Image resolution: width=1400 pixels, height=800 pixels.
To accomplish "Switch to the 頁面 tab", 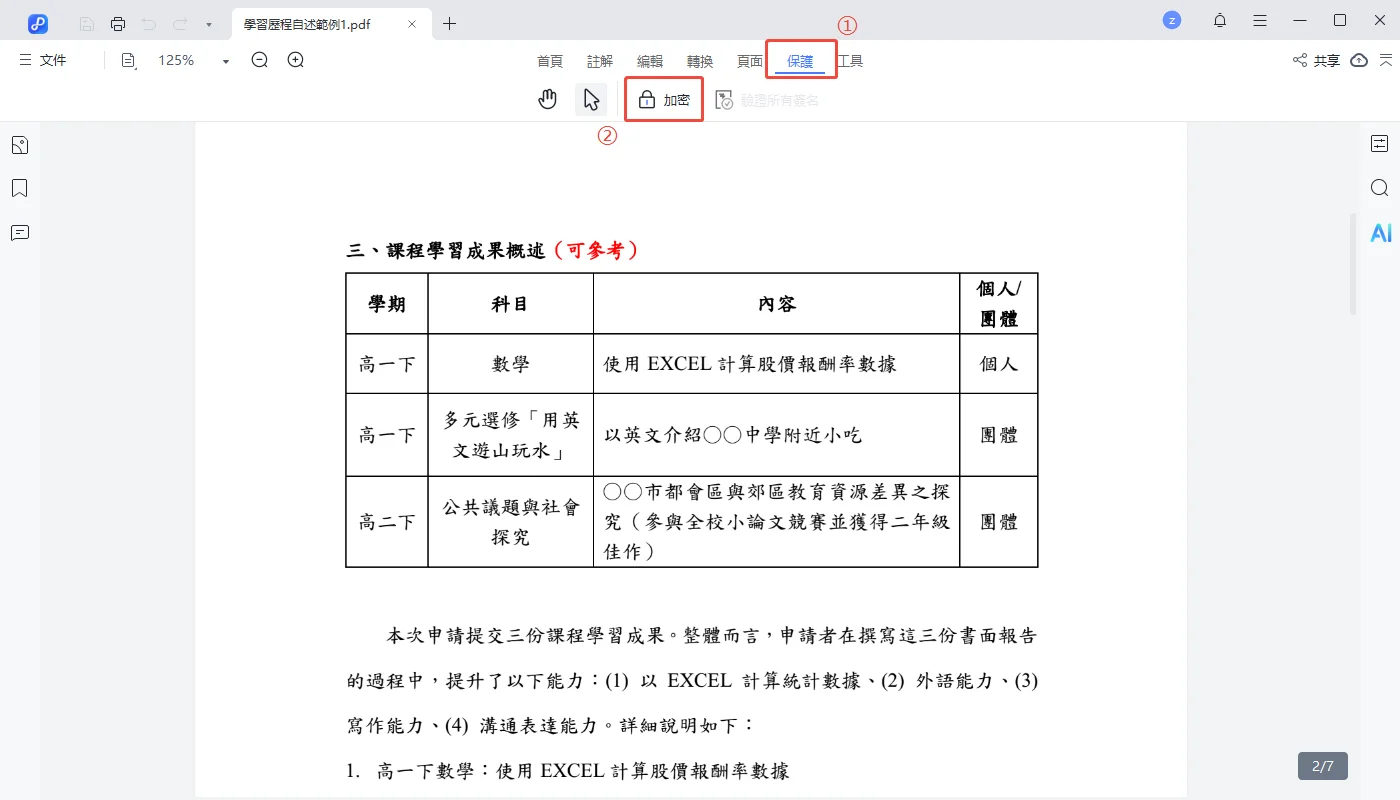I will 750,61.
